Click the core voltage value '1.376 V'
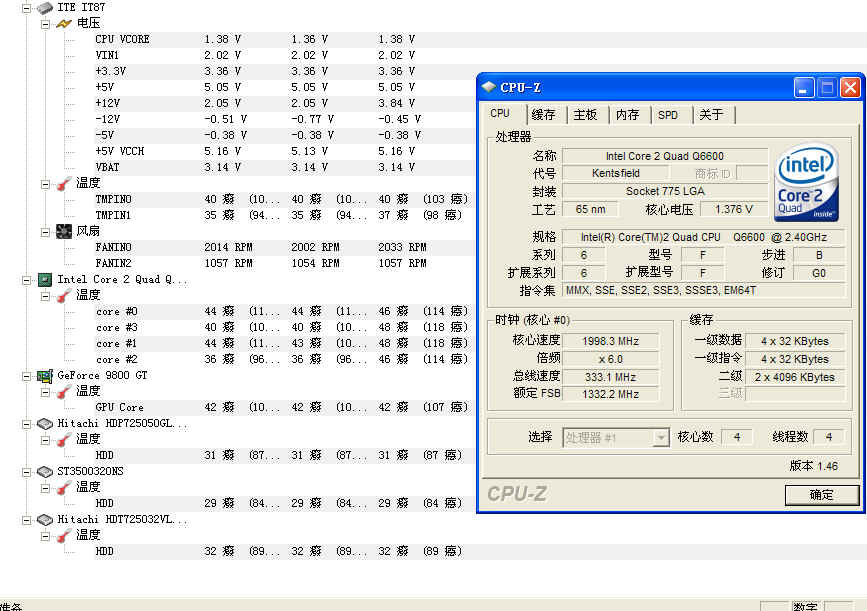 [734, 210]
